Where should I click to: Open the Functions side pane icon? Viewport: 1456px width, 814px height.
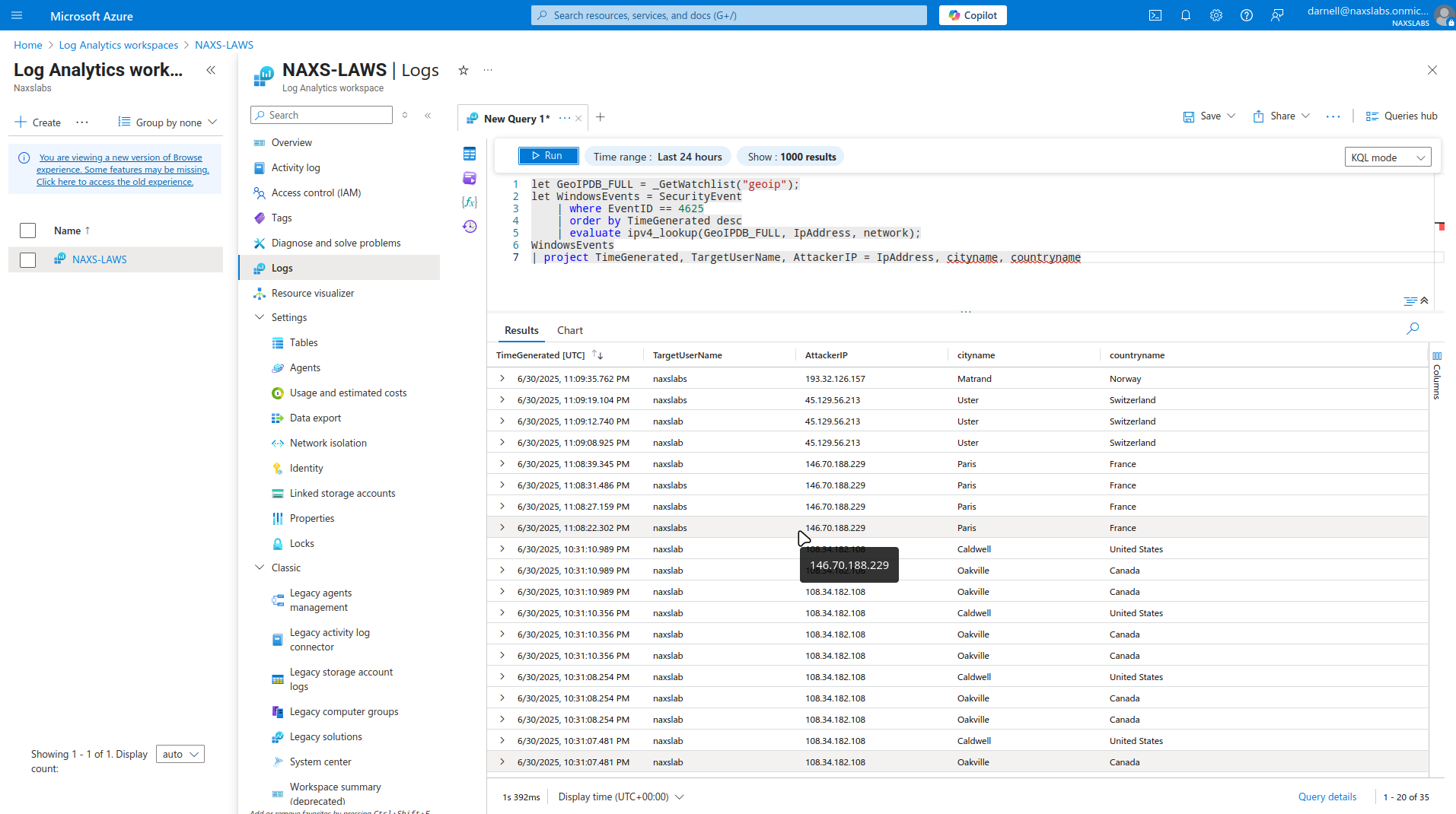pos(470,202)
